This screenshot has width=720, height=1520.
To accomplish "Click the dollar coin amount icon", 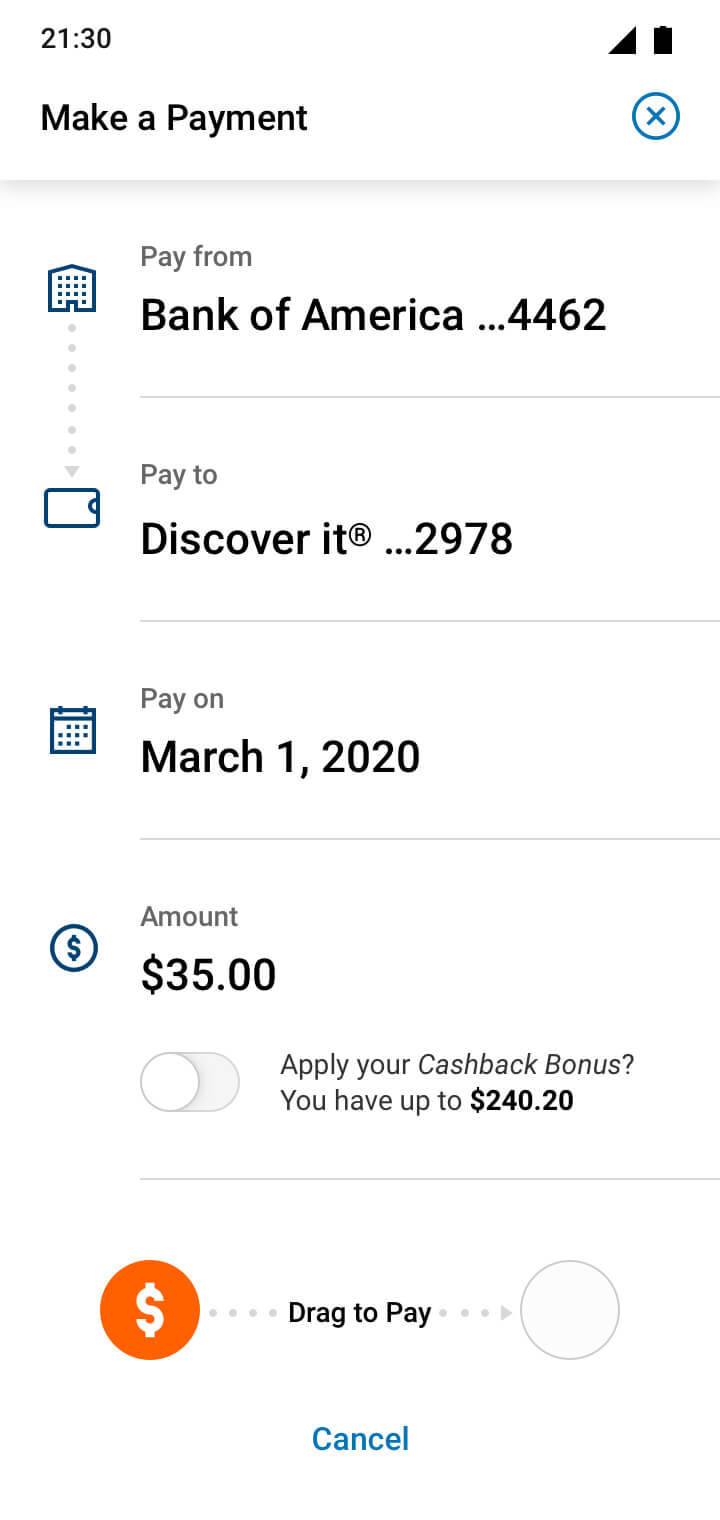I will tap(74, 947).
